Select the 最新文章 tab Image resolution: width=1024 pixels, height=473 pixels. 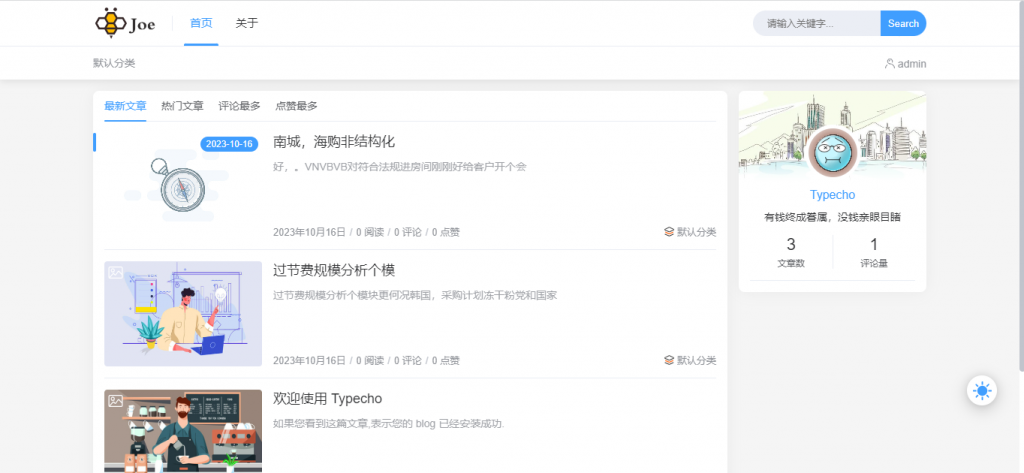click(x=125, y=106)
